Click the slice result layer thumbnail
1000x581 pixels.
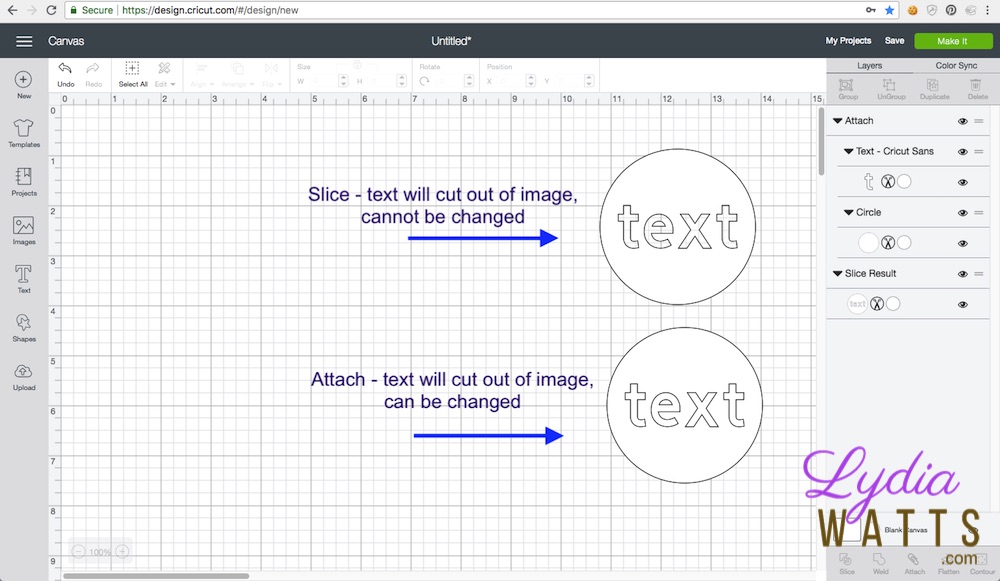(x=857, y=304)
